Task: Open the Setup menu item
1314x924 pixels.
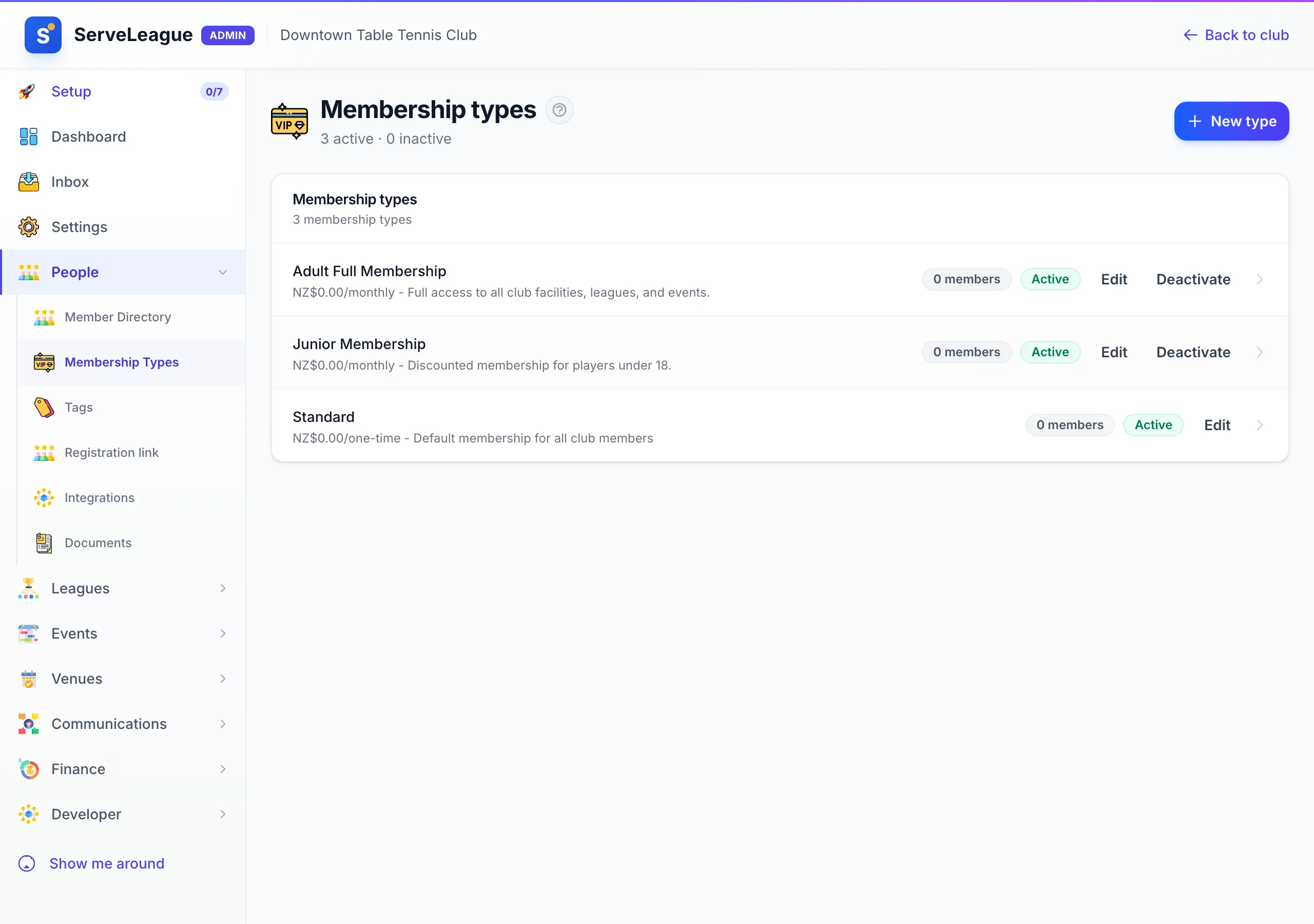Action: (123, 91)
